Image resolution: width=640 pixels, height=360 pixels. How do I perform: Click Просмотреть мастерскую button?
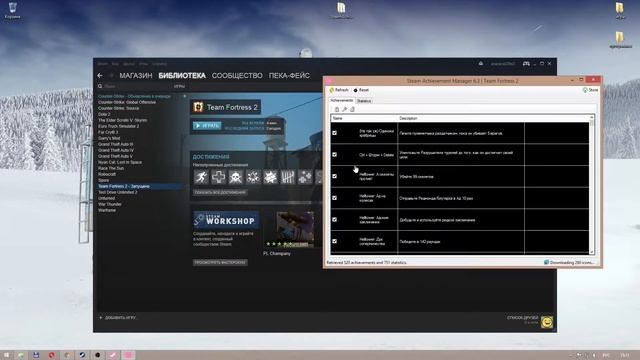pos(220,262)
